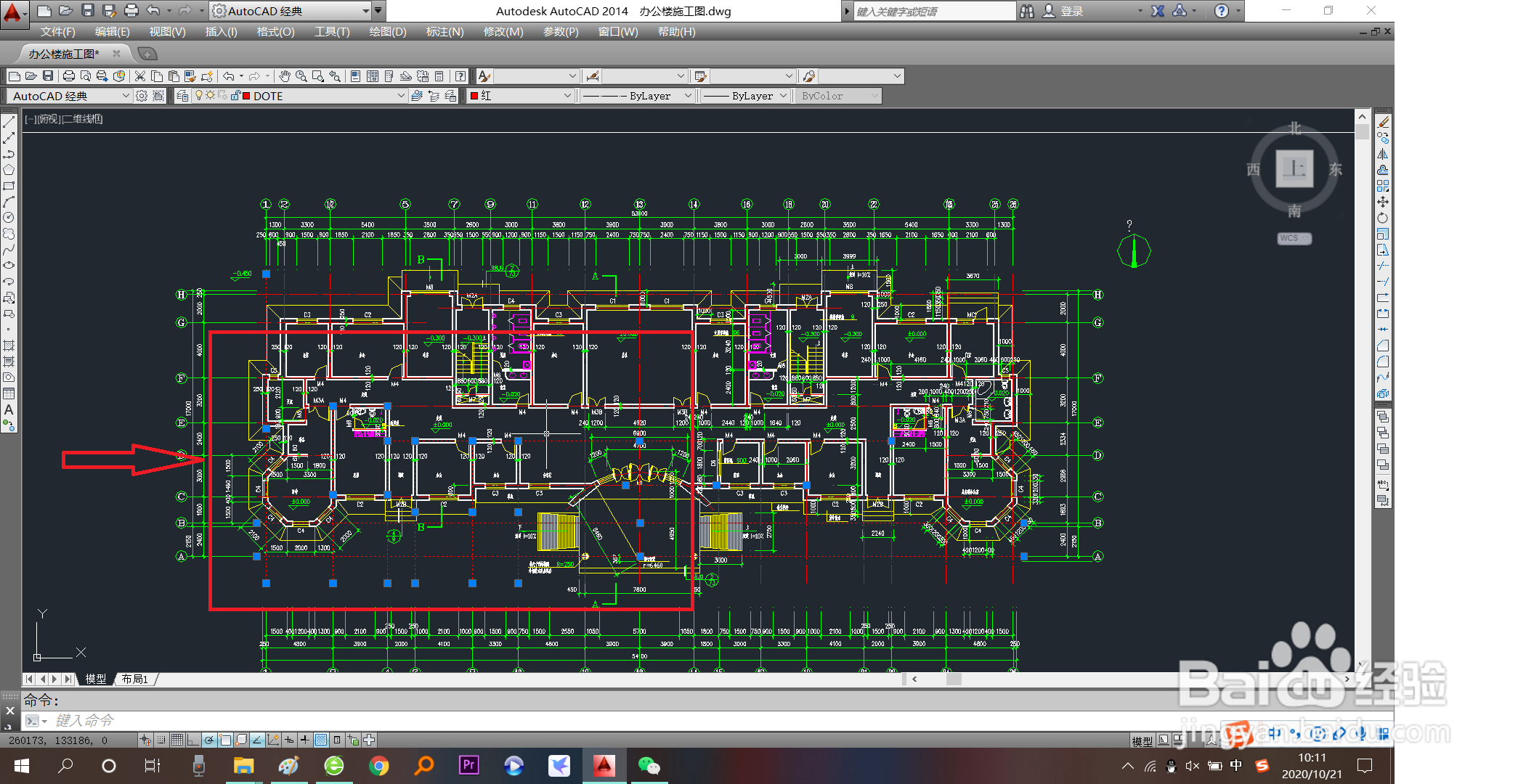Open the 标注(N) menu
The image size is (1534, 784).
pos(445,32)
